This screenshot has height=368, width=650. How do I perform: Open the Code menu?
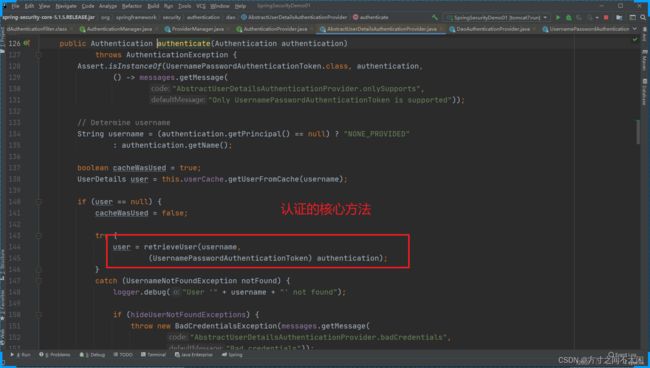88,6
